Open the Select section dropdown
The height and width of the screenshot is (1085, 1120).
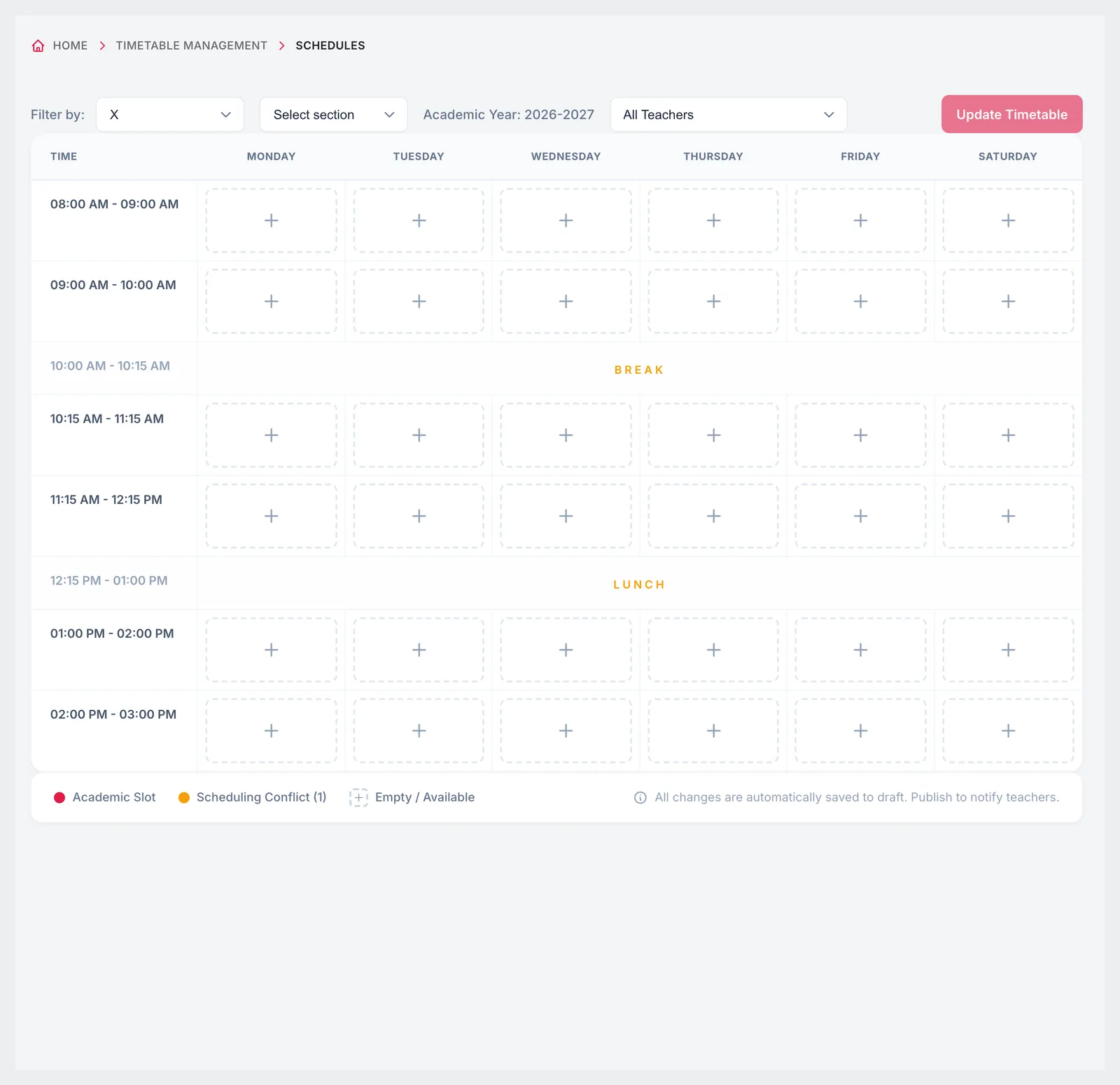tap(333, 115)
